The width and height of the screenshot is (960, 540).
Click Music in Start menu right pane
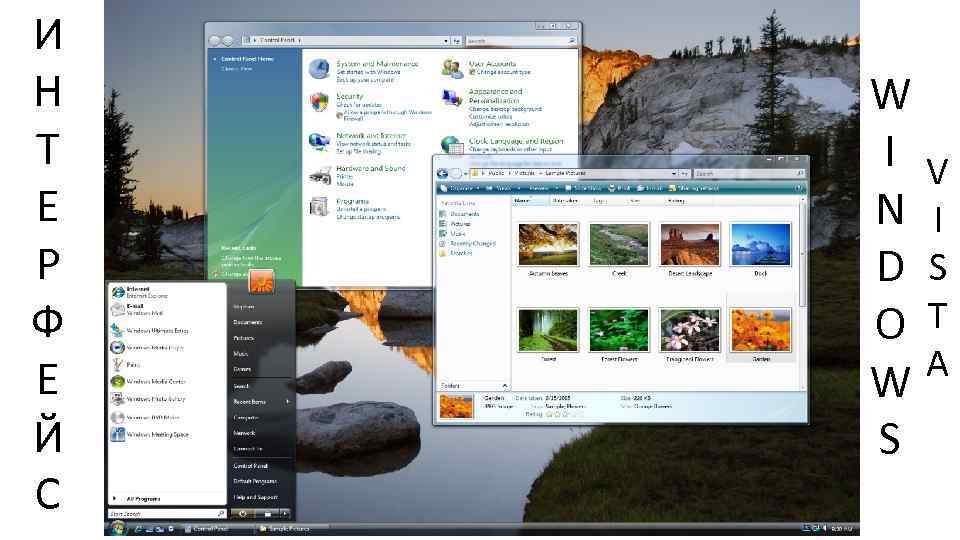[240, 354]
